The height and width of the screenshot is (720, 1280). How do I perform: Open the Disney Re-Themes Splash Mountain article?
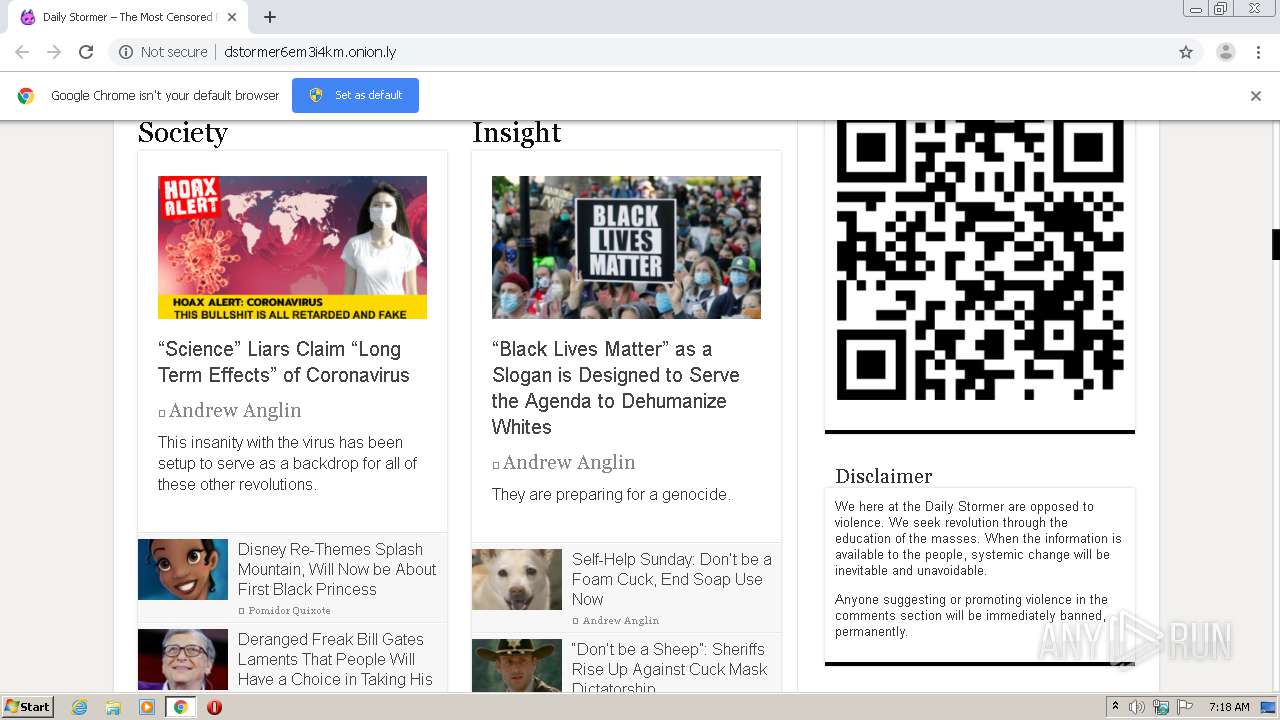click(x=337, y=569)
